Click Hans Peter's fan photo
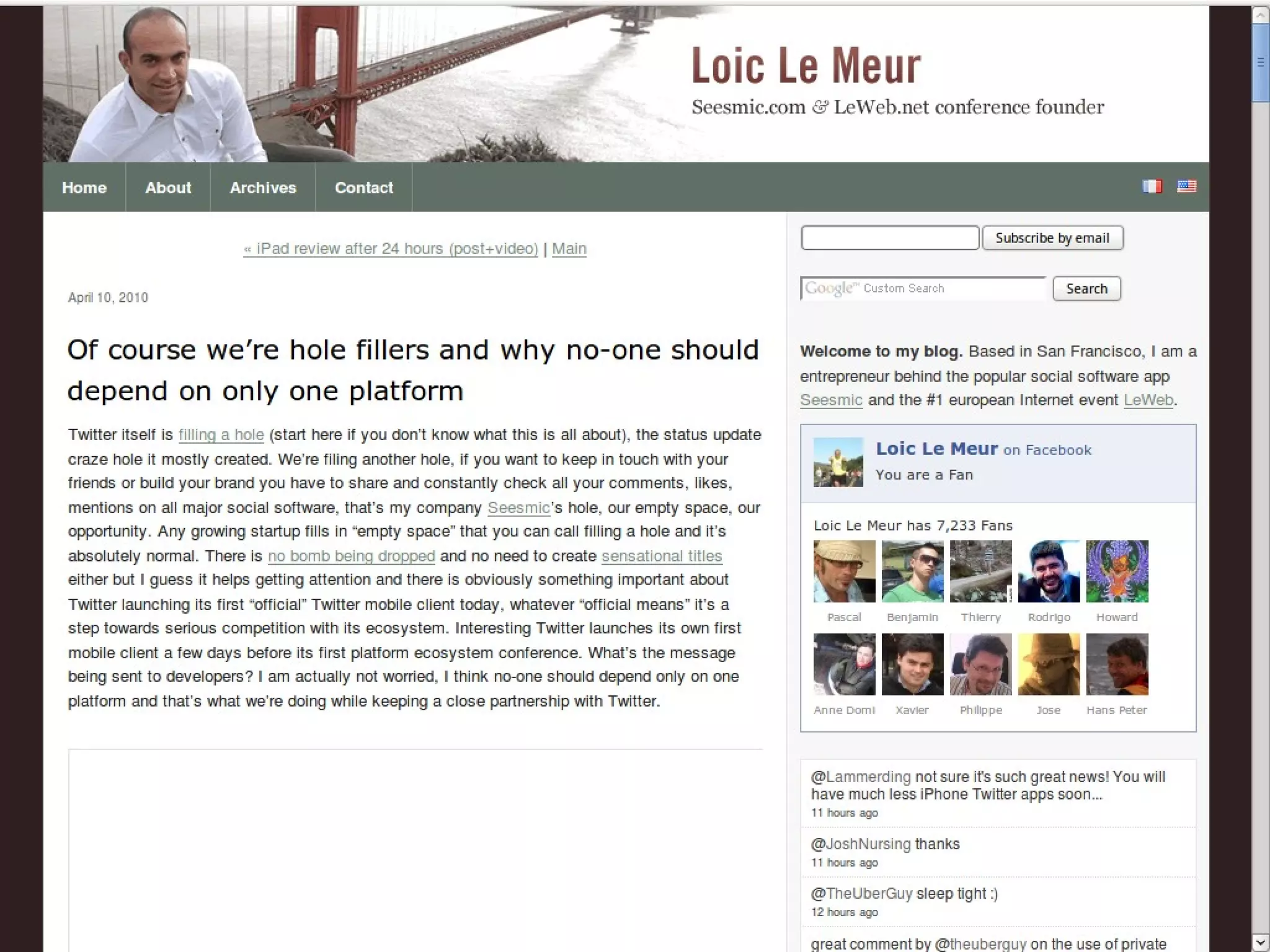This screenshot has height=952, width=1270. 1117,664
